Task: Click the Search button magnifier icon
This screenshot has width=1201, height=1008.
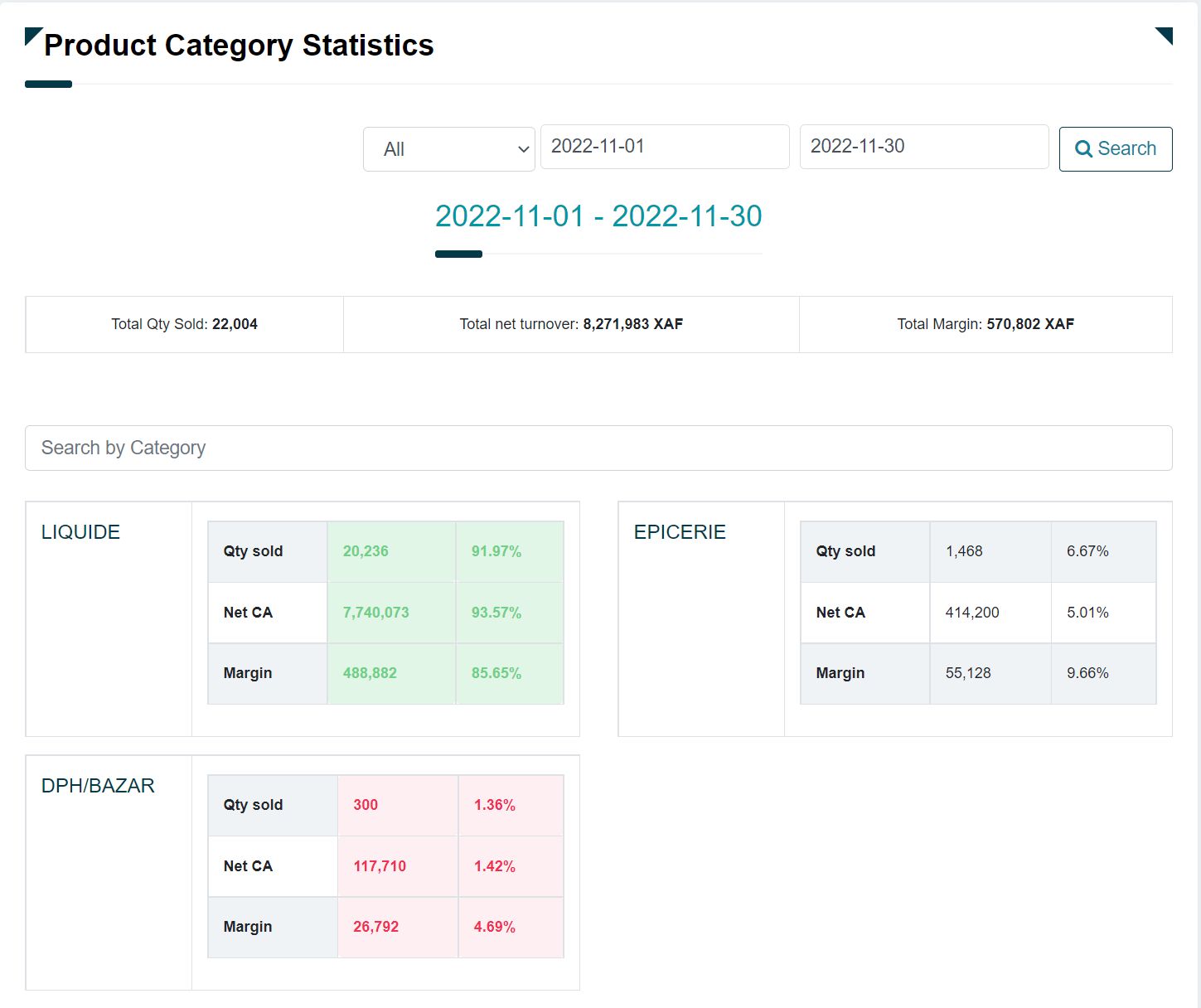Action: (x=1083, y=149)
